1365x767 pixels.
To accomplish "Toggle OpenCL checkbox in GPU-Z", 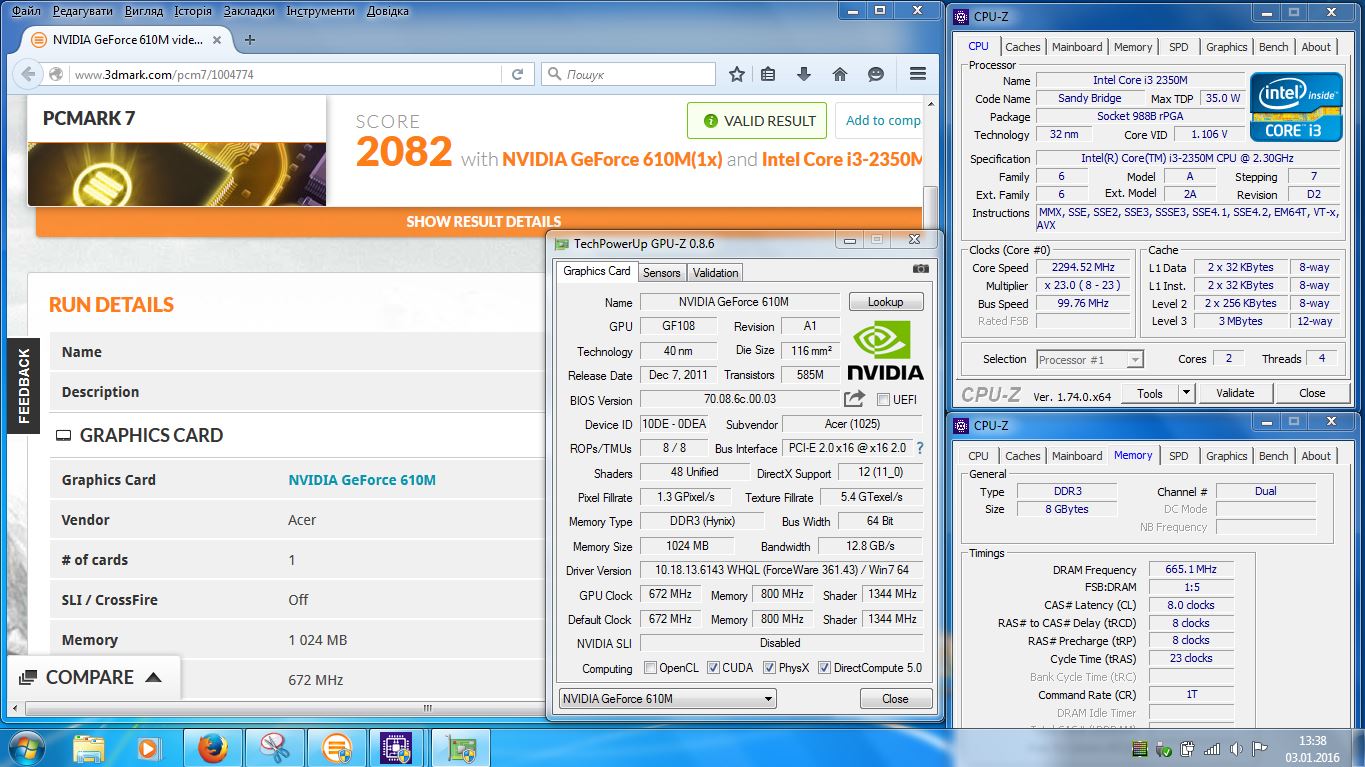I will [x=650, y=668].
